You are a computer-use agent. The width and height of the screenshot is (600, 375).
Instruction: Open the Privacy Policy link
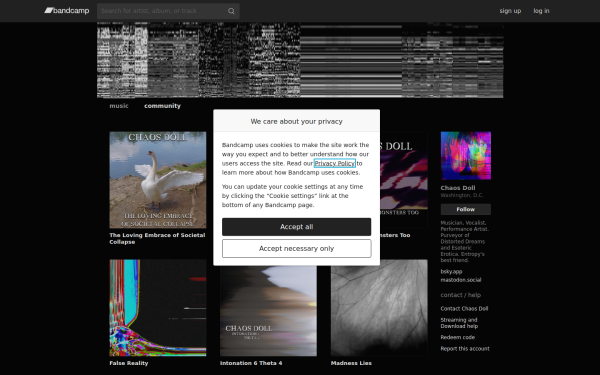click(x=335, y=163)
